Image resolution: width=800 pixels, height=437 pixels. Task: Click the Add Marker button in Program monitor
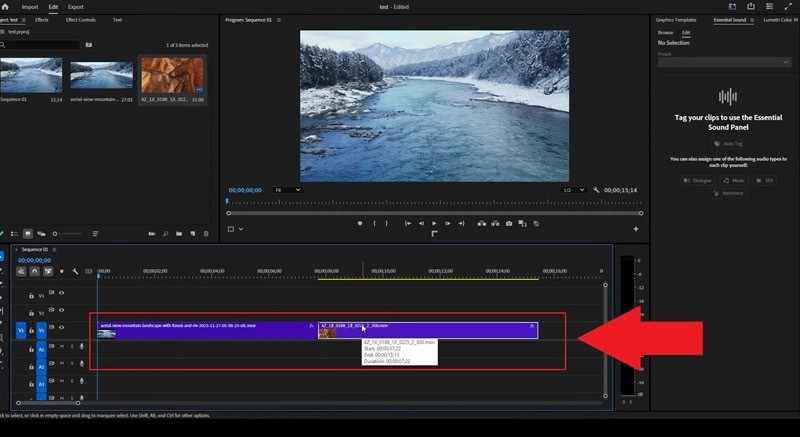[360, 223]
